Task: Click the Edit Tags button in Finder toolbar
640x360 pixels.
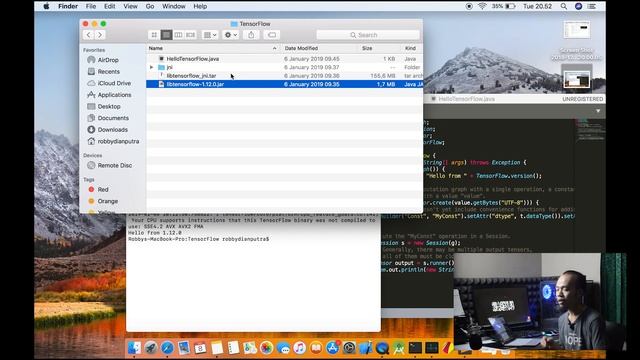Action: click(272, 35)
